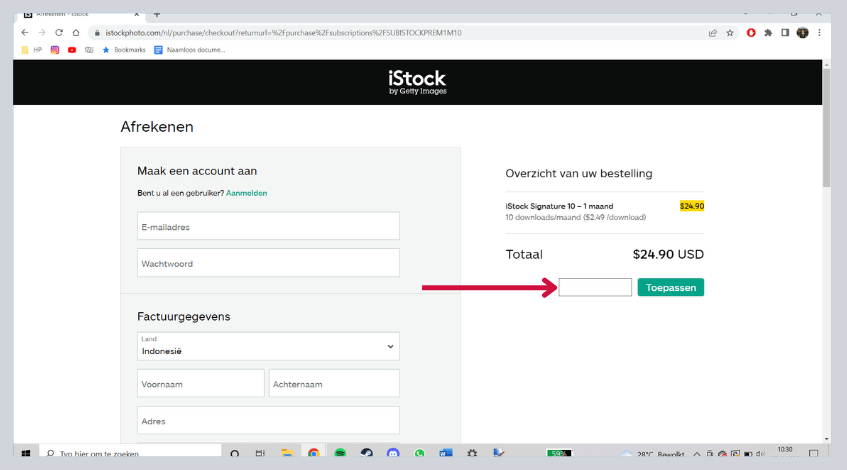Open the extensions puzzle icon
This screenshot has height=470, width=847.
coord(768,33)
